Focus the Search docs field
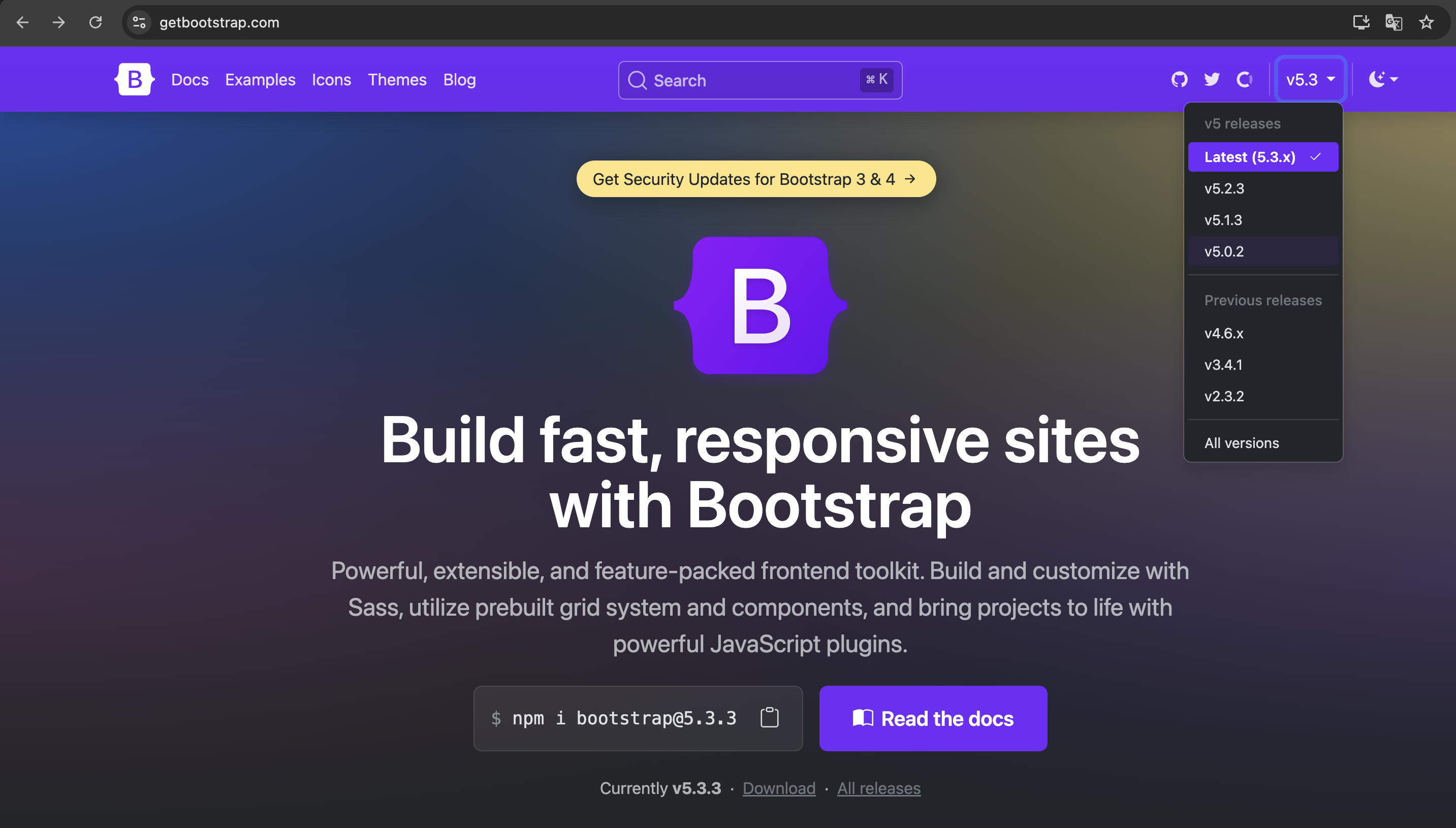Screen dimensions: 1456x828 click(x=761, y=80)
